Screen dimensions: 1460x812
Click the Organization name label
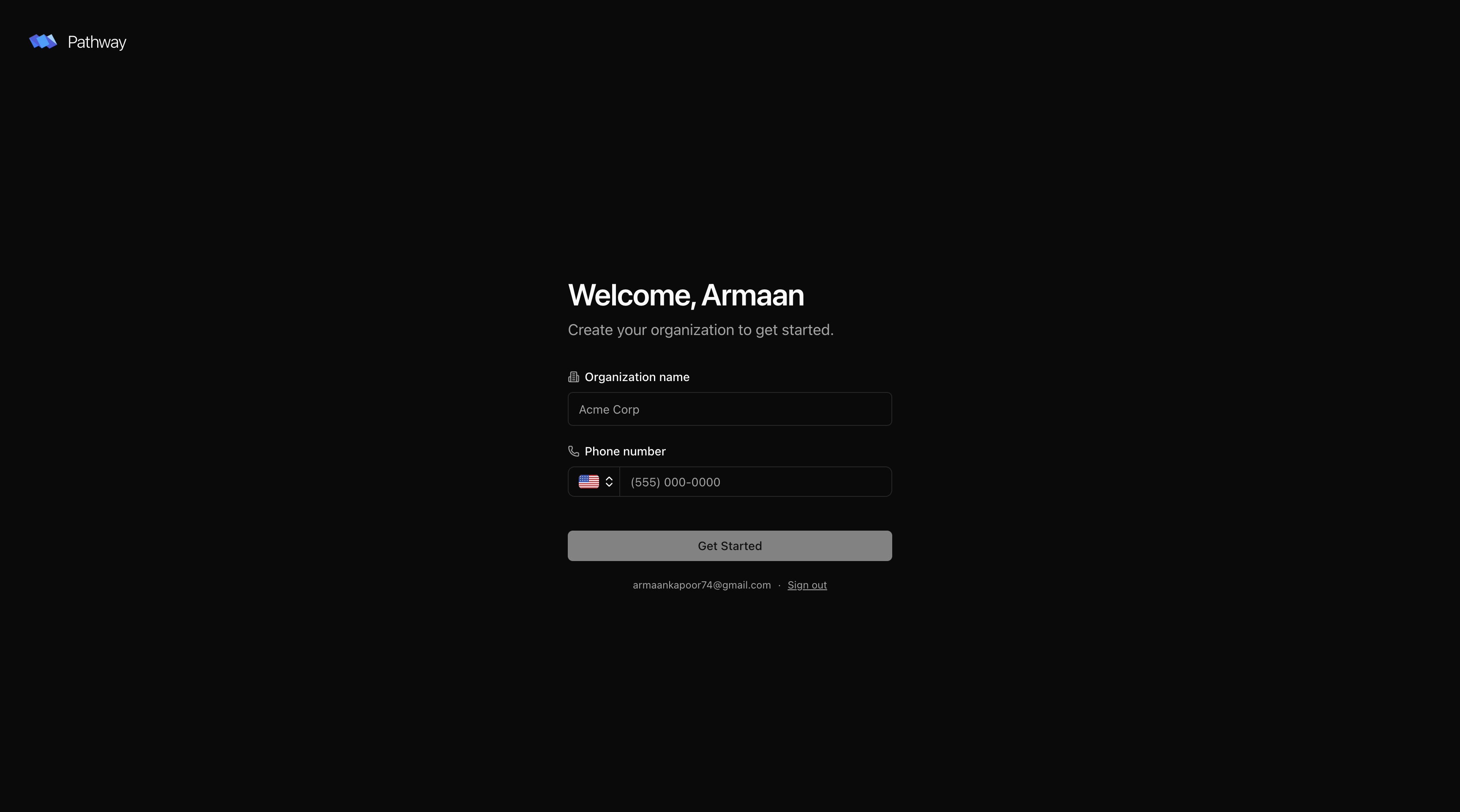click(x=637, y=377)
